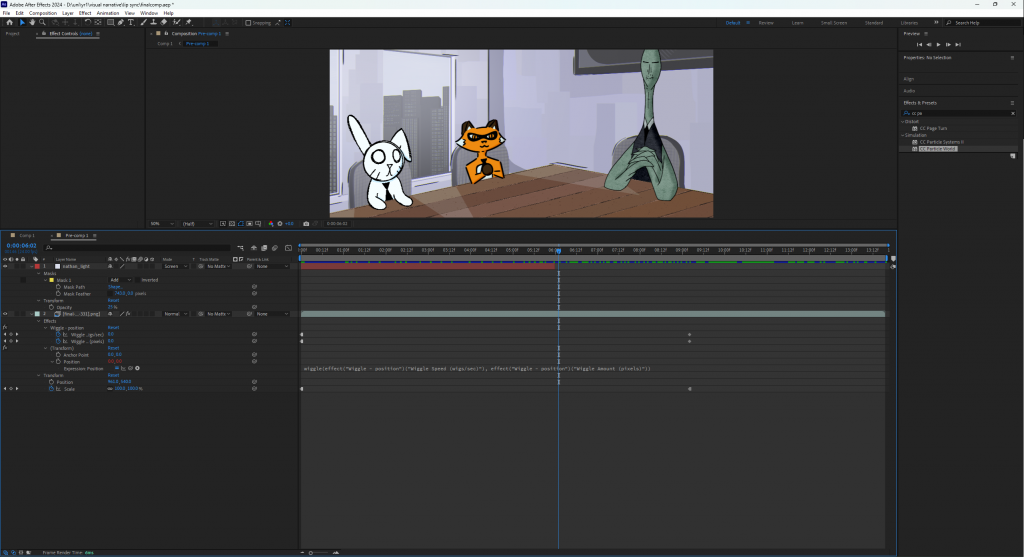The height and width of the screenshot is (557, 1024).
Task: Toggle the Mask Path stopwatch
Action: point(58,287)
